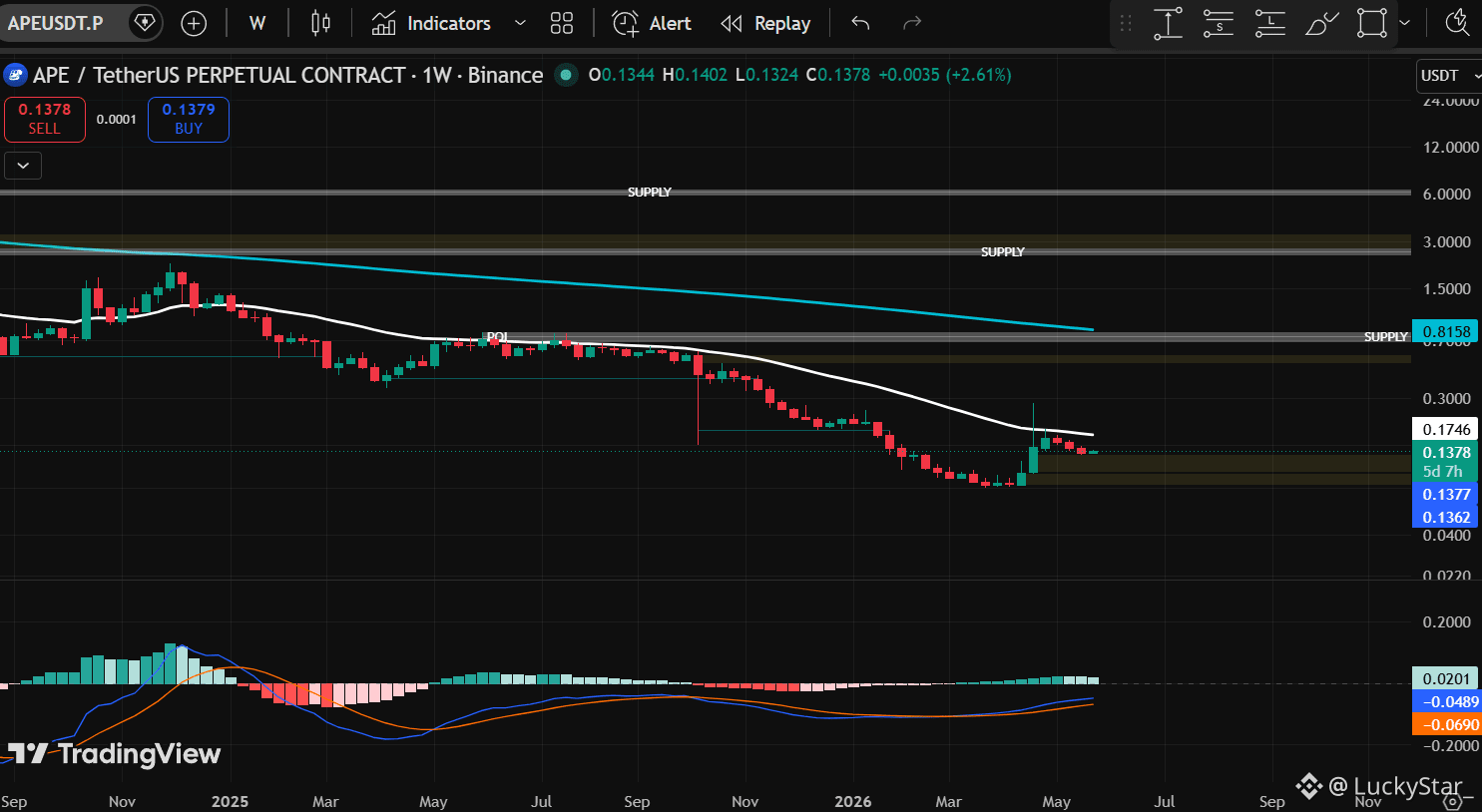Open the APEUSDT.P symbol search

[56, 23]
